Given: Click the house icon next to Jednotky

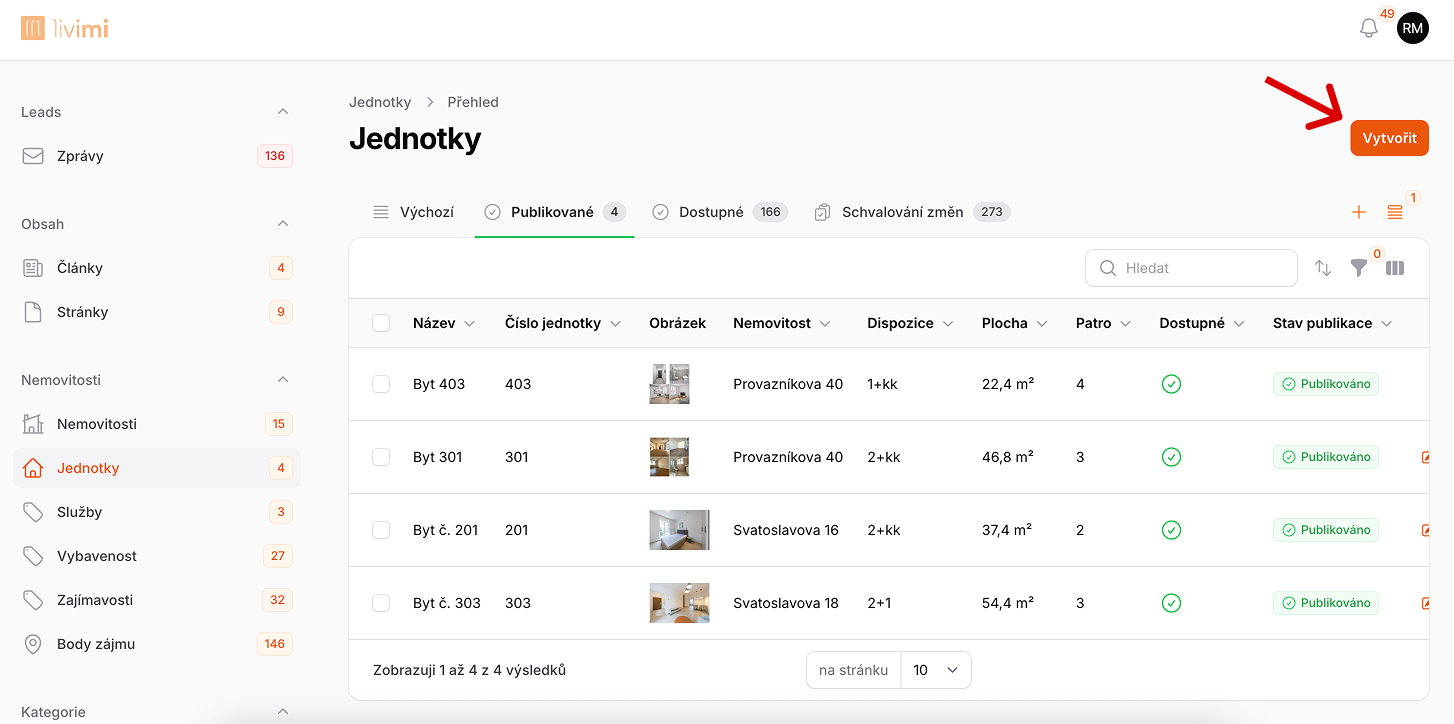Looking at the screenshot, I should (x=33, y=468).
